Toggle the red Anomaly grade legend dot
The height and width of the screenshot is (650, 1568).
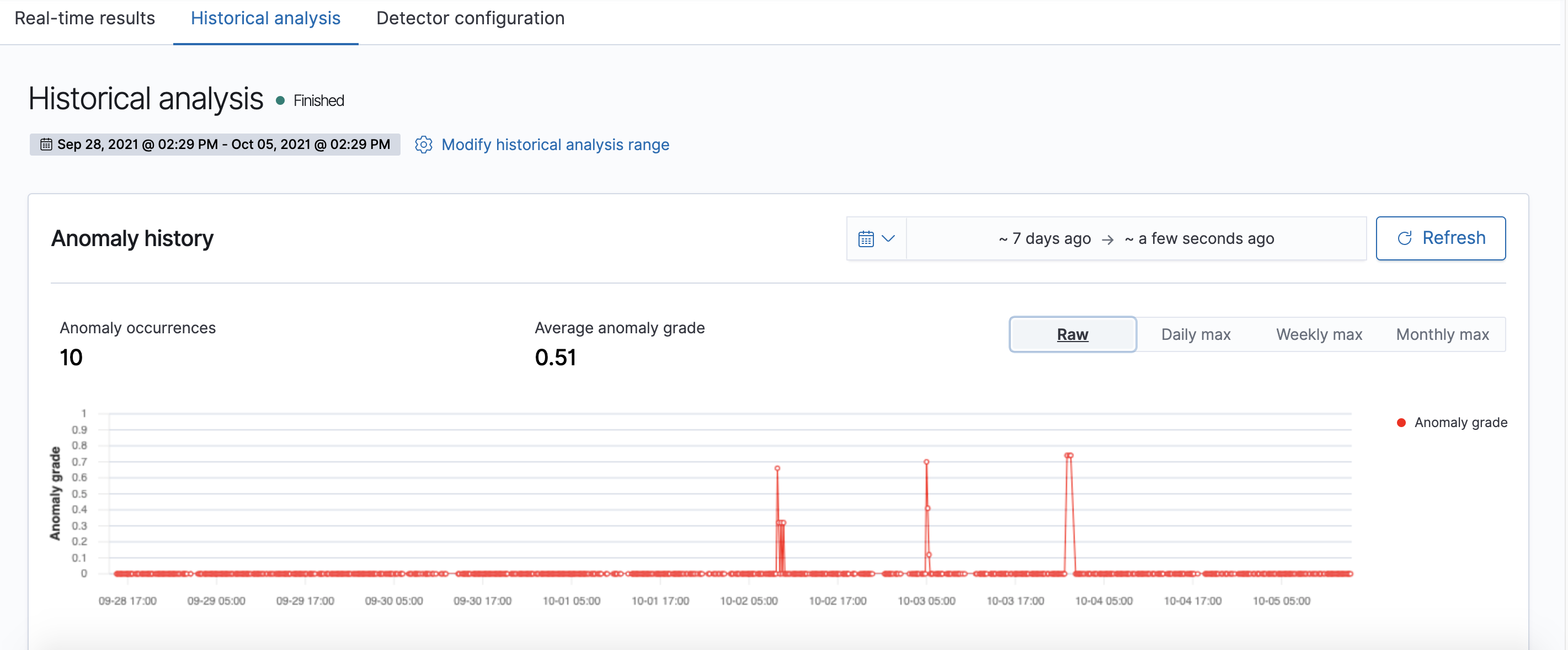pos(1401,422)
